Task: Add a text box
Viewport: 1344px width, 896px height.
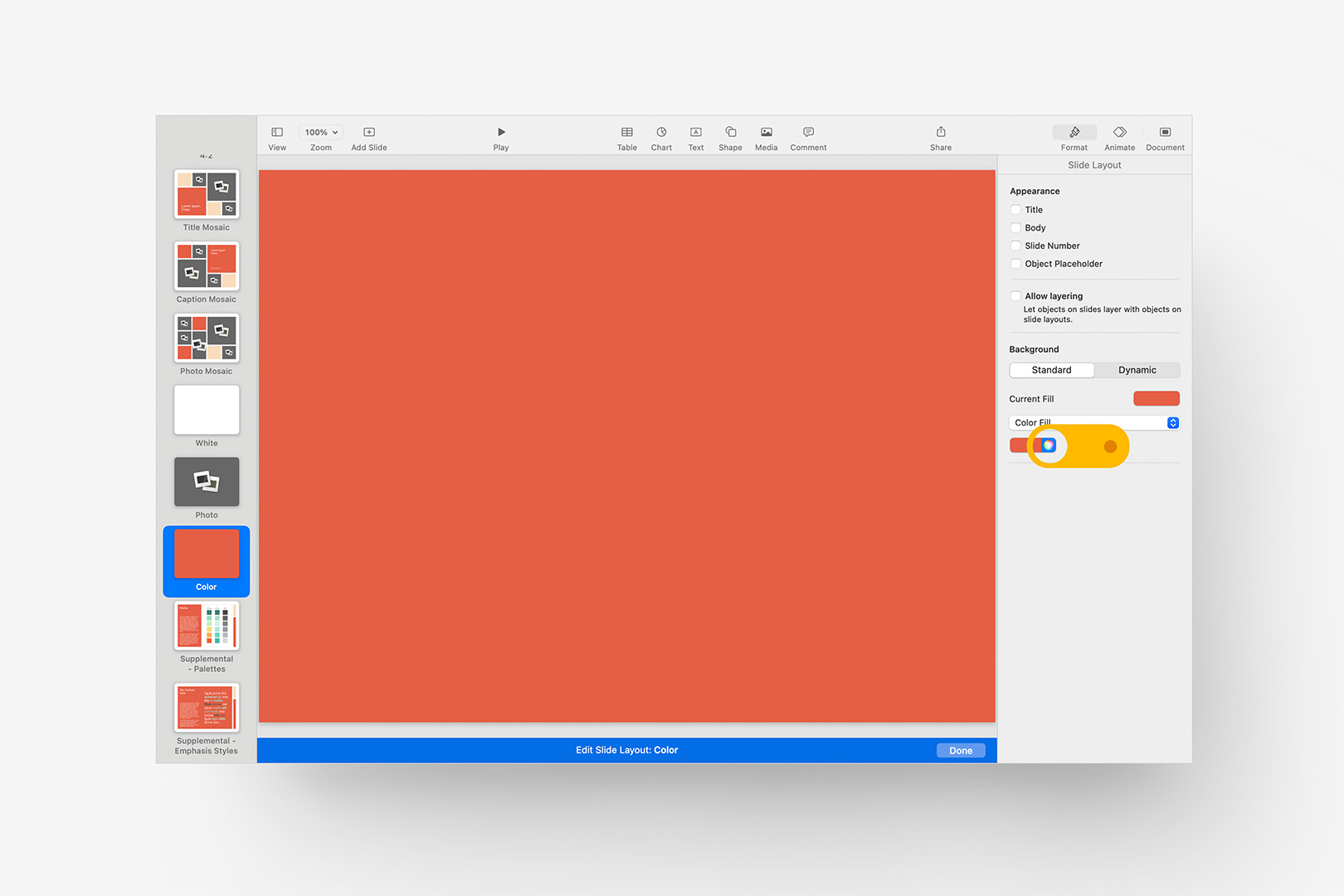Action: point(695,138)
